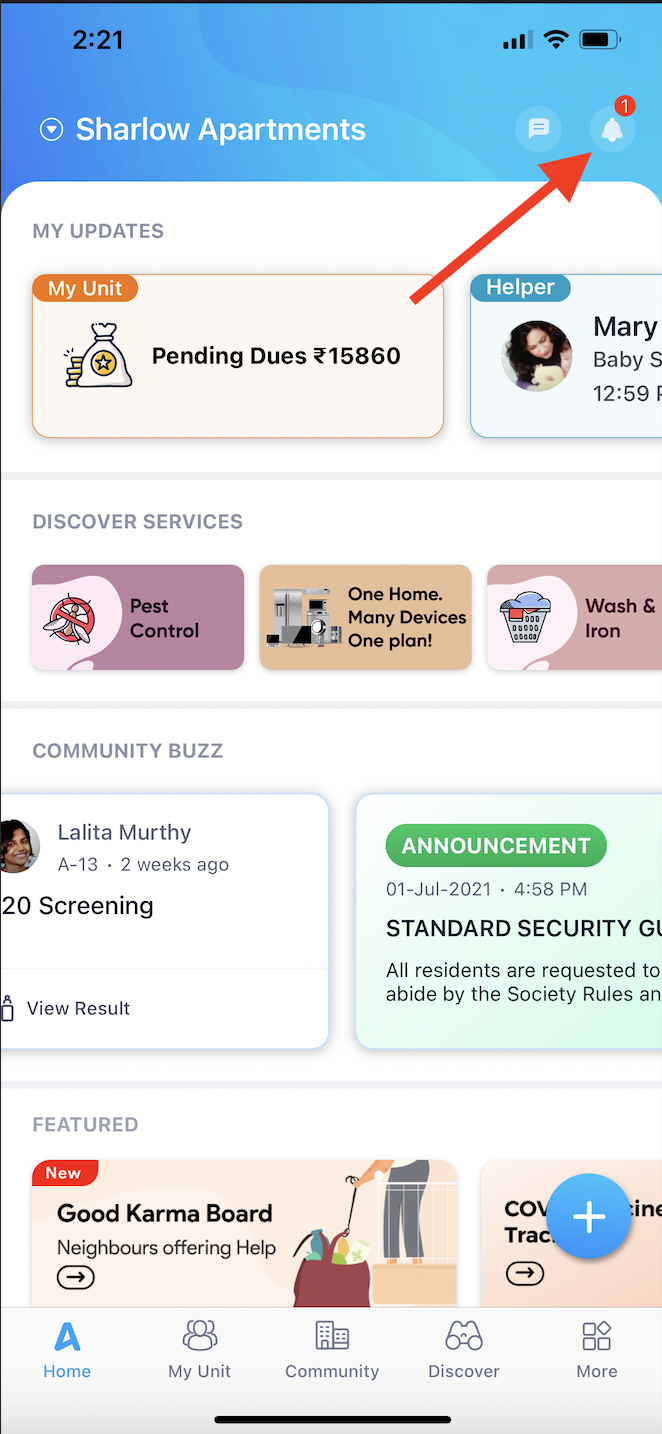The height and width of the screenshot is (1434, 662).
Task: Open the chat messages icon
Action: tap(538, 129)
